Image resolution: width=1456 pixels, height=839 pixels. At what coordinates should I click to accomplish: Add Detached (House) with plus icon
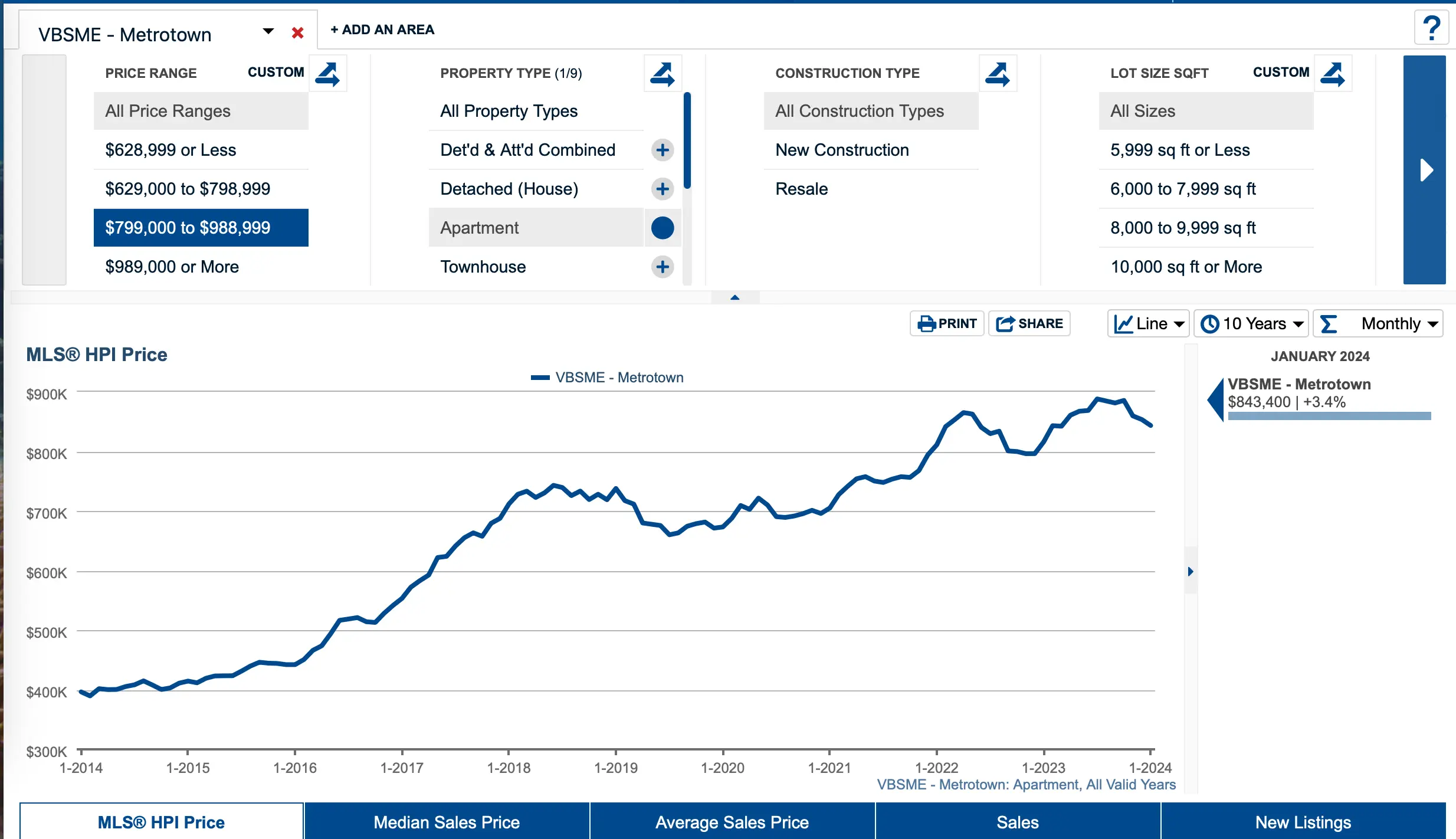pos(663,189)
